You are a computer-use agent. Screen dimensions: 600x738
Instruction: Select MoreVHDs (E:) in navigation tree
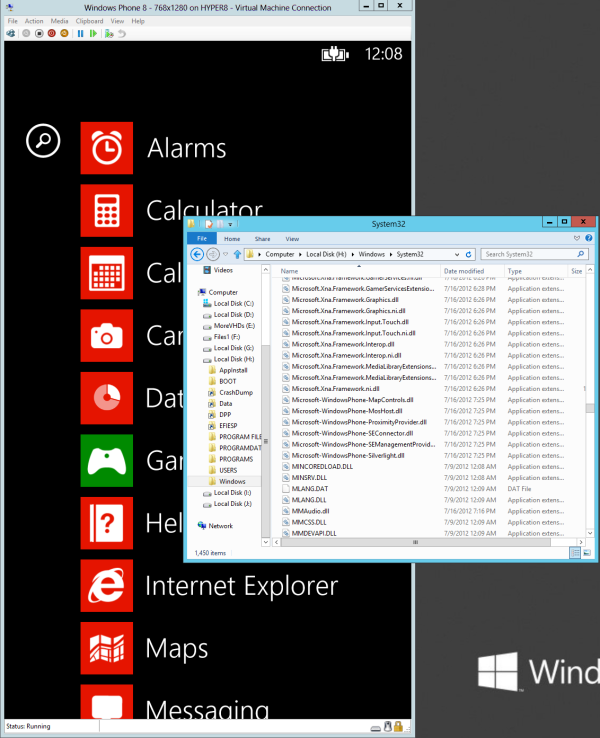pyautogui.click(x=234, y=326)
